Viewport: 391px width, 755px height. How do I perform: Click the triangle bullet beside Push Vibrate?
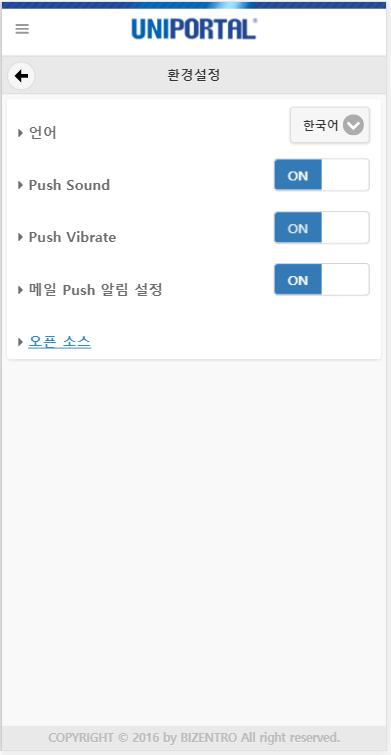pyautogui.click(x=20, y=237)
